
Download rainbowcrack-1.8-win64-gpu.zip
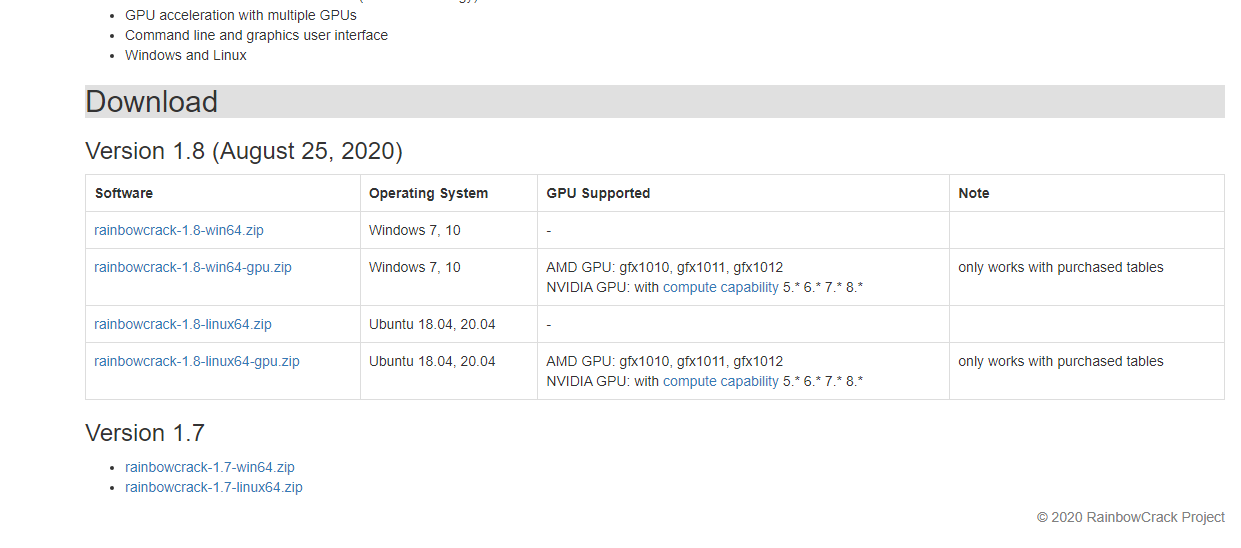pos(193,267)
